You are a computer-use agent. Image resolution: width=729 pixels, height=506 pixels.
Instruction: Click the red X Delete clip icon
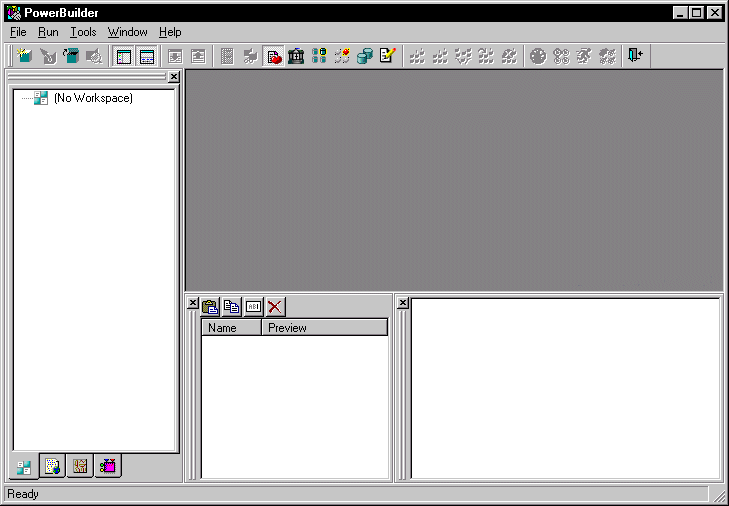point(275,307)
